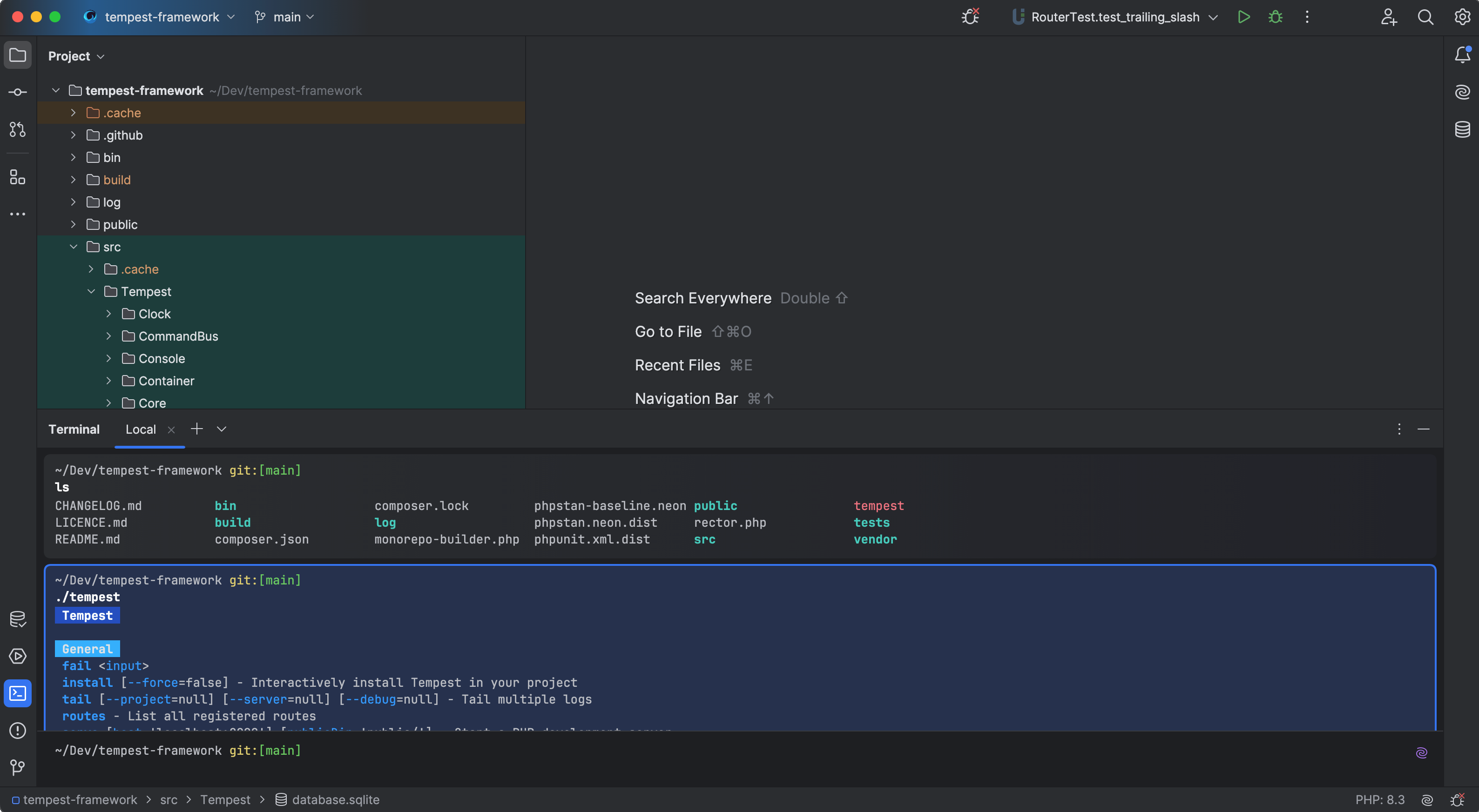Start debugging with the bug icon
Viewport: 1479px width, 812px height.
point(1275,17)
